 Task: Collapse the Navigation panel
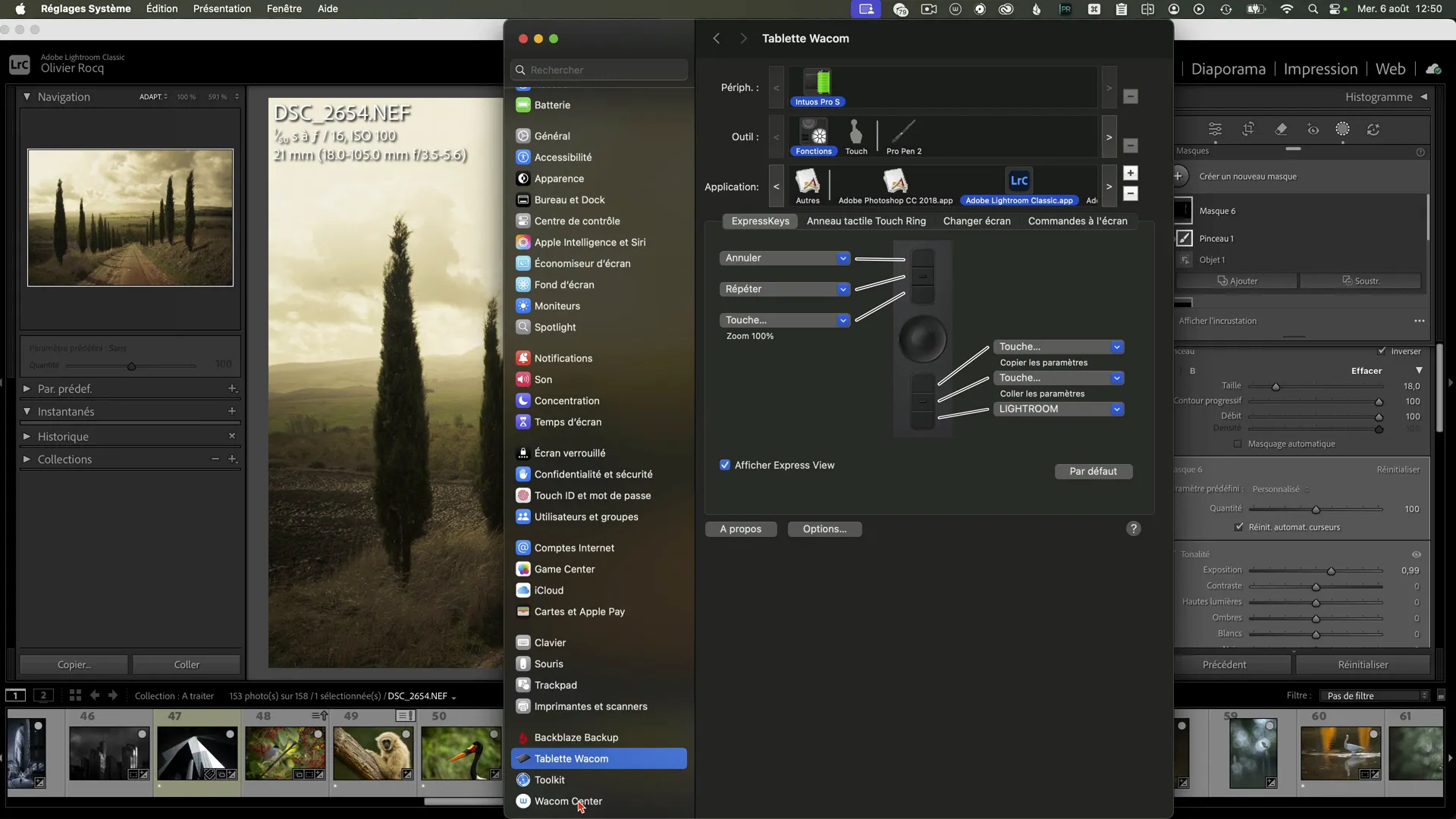(27, 96)
